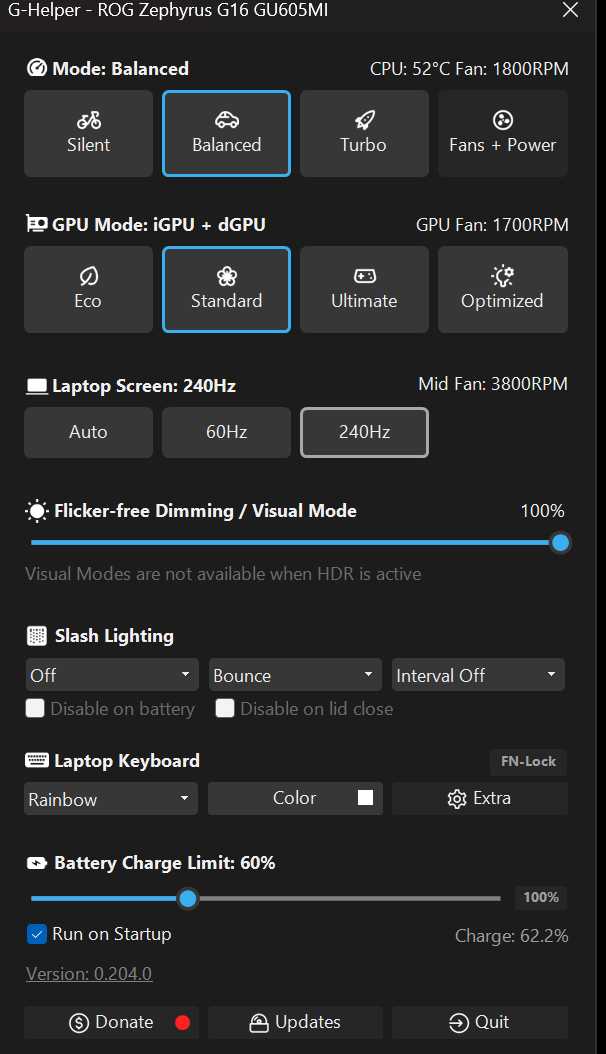Click the gear icon on Extra
Image resolution: width=606 pixels, height=1054 pixels.
[457, 799]
